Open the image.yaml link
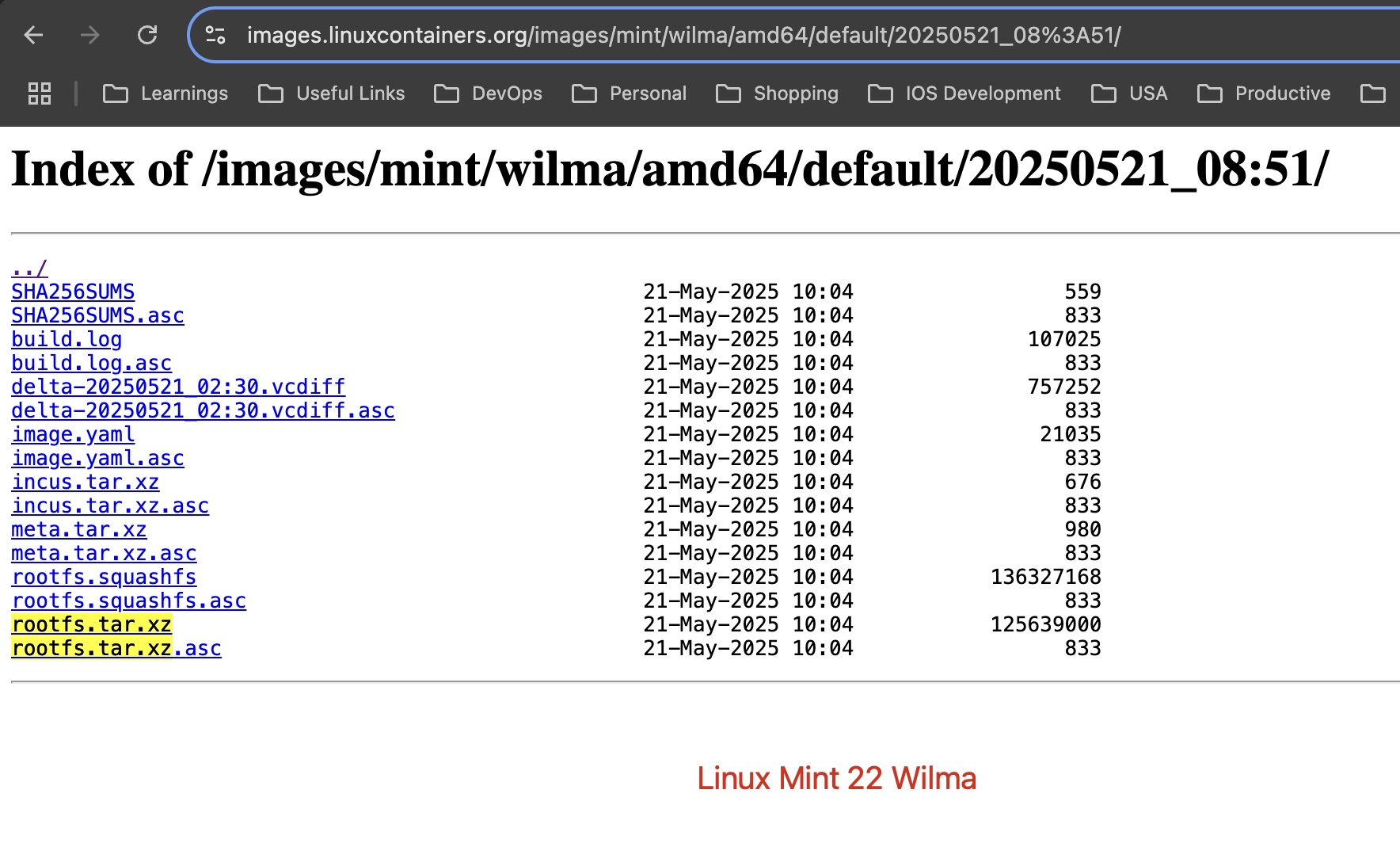 coord(73,434)
